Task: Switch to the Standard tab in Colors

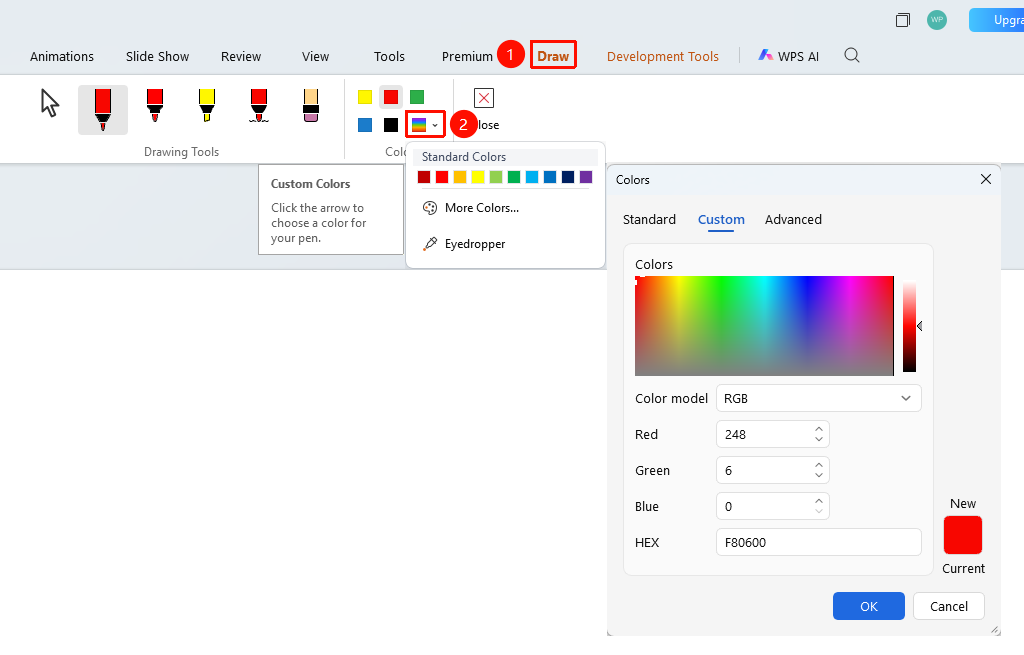Action: pos(649,219)
